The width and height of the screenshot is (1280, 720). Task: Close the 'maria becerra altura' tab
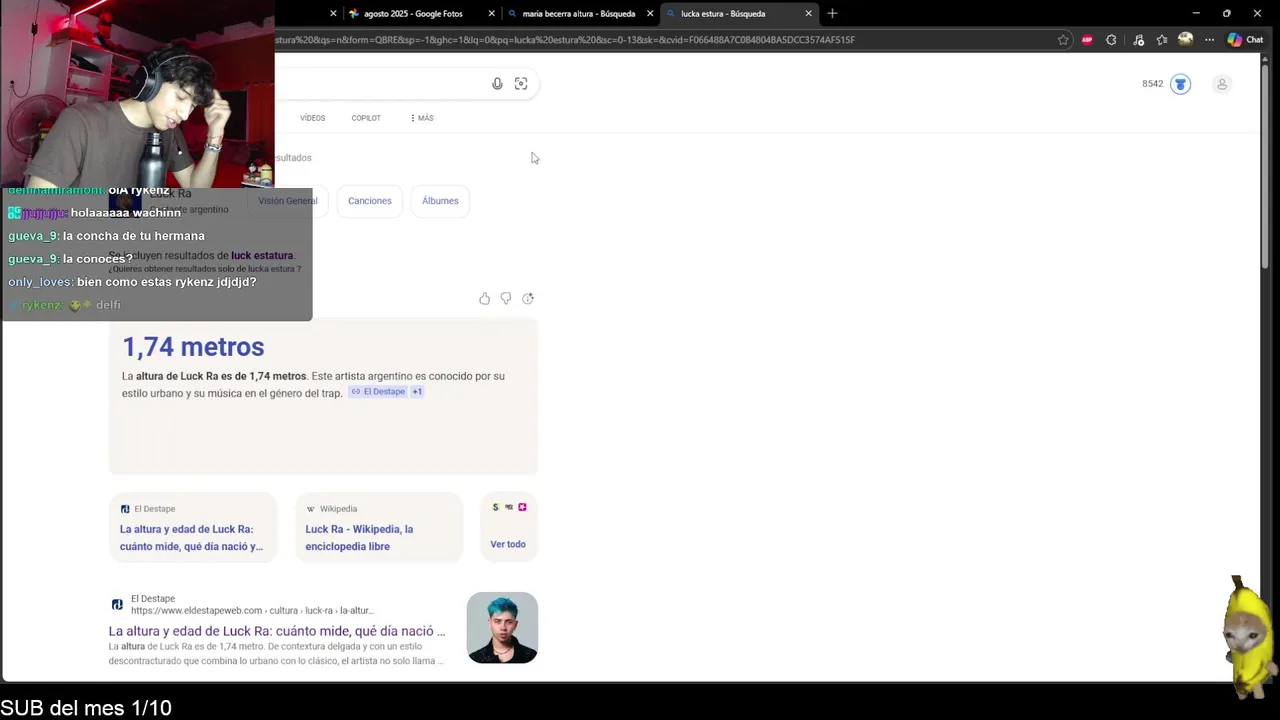point(650,13)
